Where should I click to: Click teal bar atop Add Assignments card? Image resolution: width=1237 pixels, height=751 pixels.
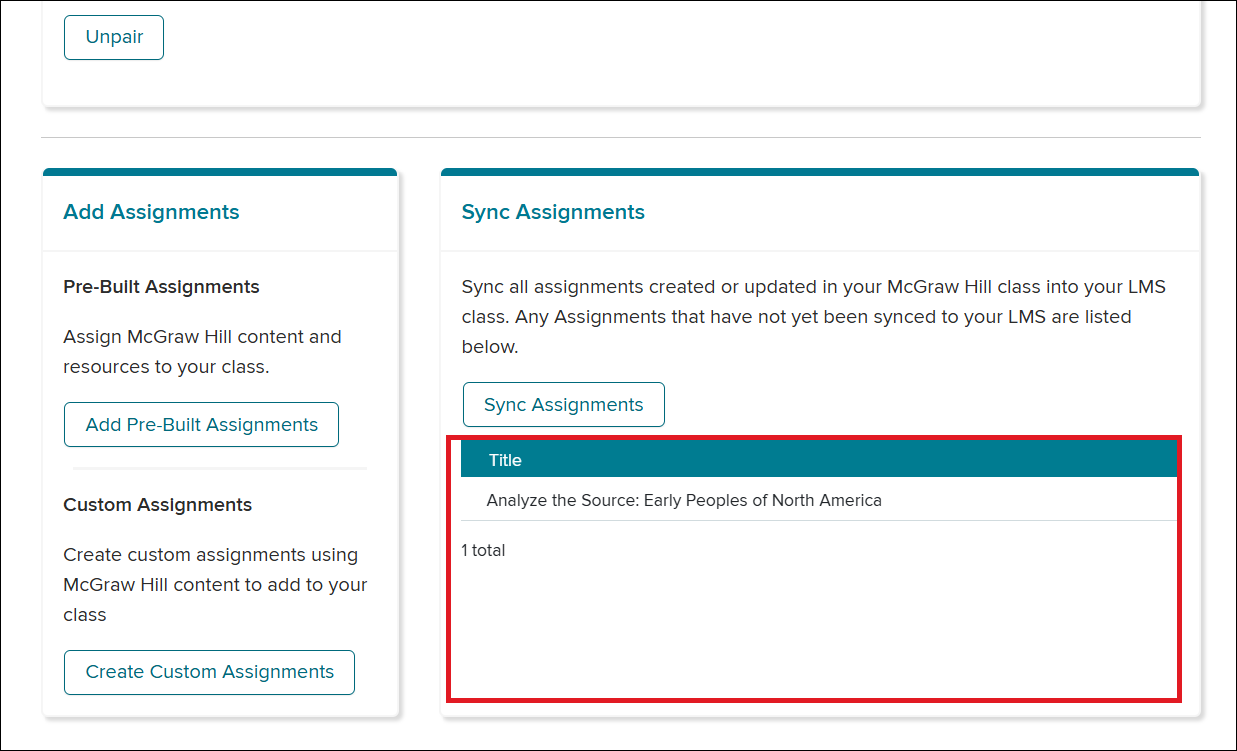pos(220,172)
